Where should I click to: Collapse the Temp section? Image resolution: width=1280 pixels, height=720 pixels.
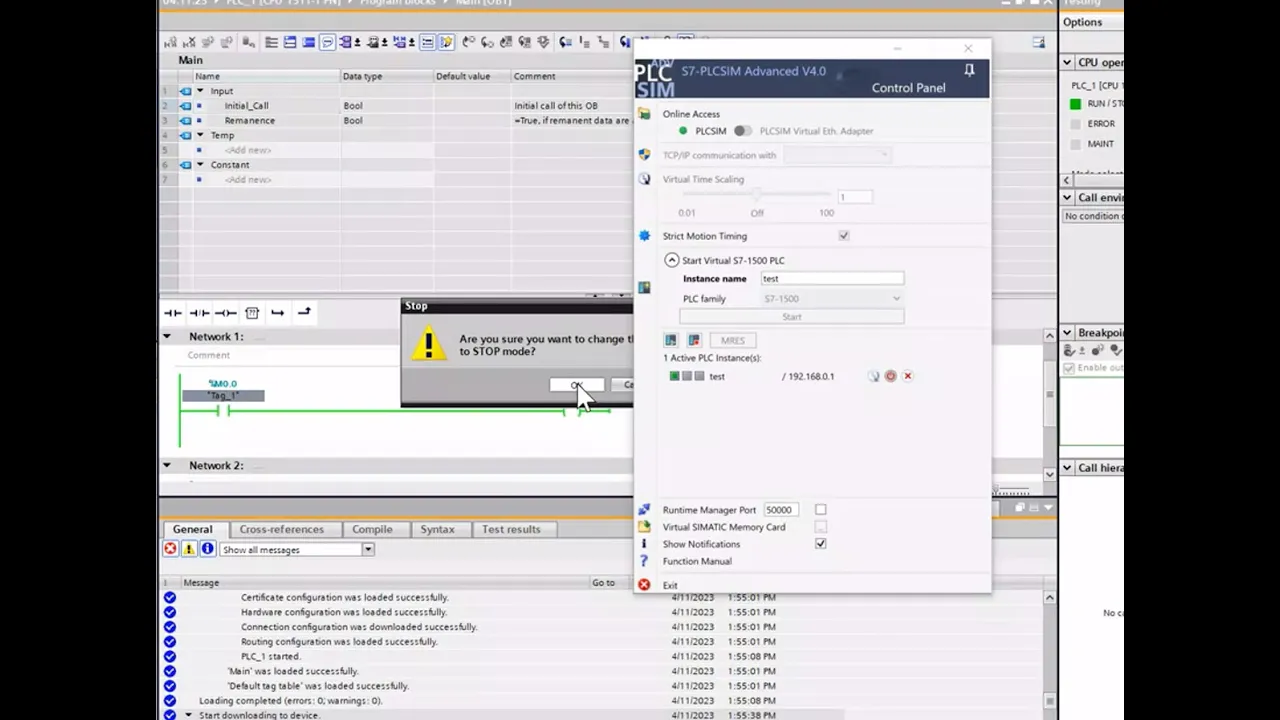200,135
